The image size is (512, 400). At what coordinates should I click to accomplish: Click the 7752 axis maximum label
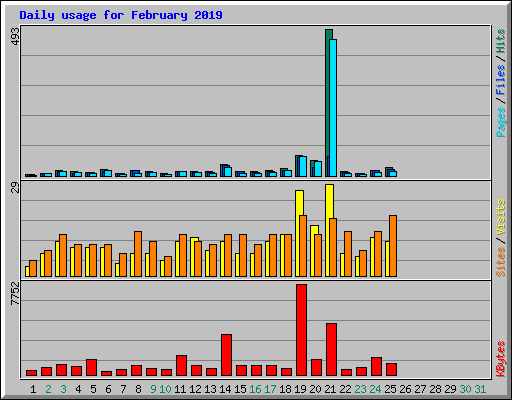click(15, 294)
